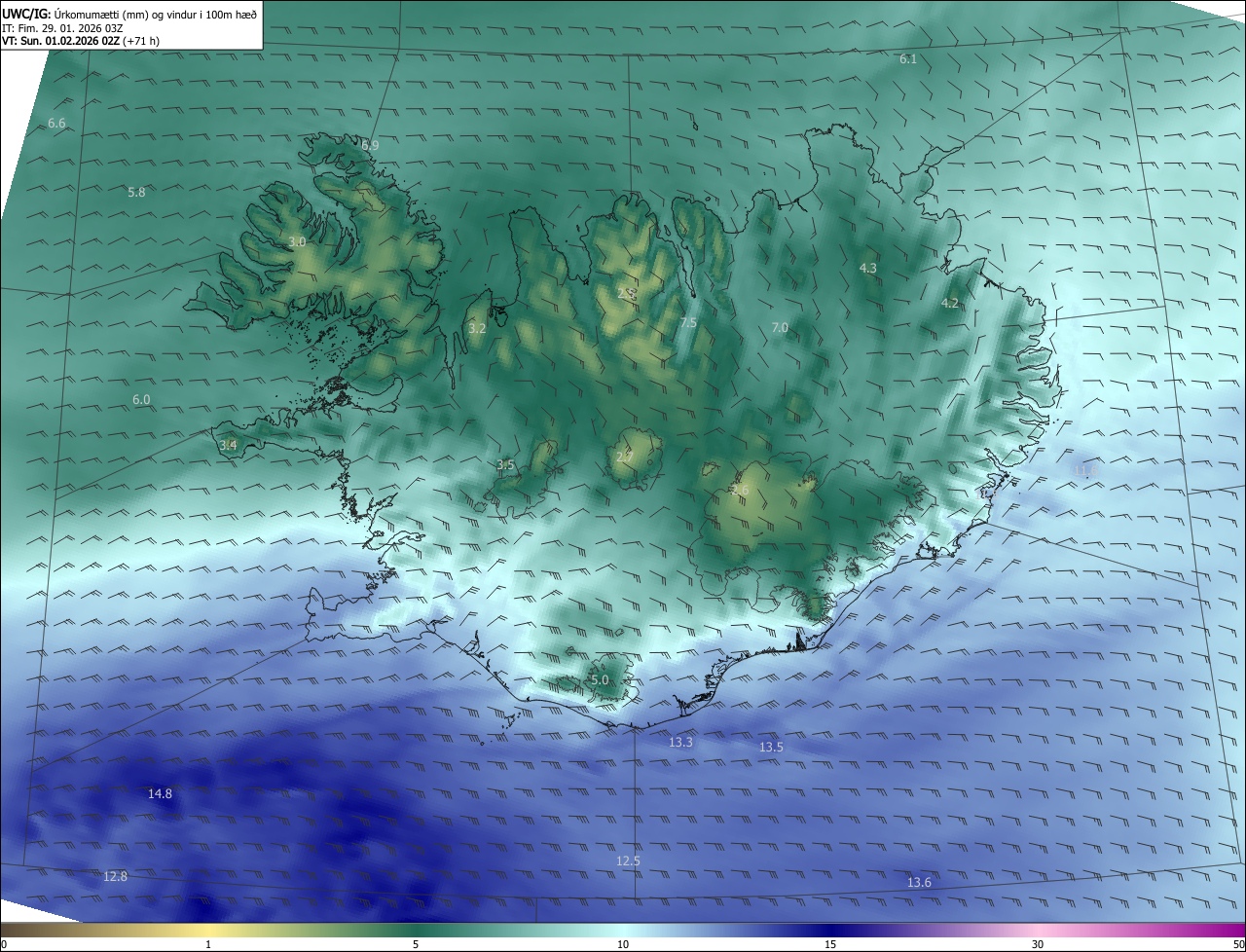Click the 3.4 value label on the map
Image resolution: width=1246 pixels, height=952 pixels.
(x=228, y=445)
